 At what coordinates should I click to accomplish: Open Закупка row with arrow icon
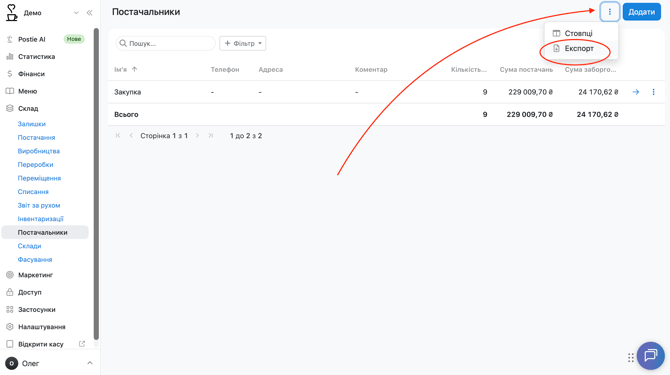coord(636,92)
